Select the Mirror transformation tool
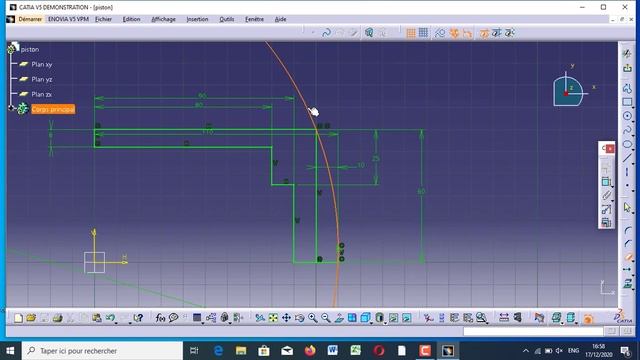The width and height of the screenshot is (640, 360). tap(628, 270)
